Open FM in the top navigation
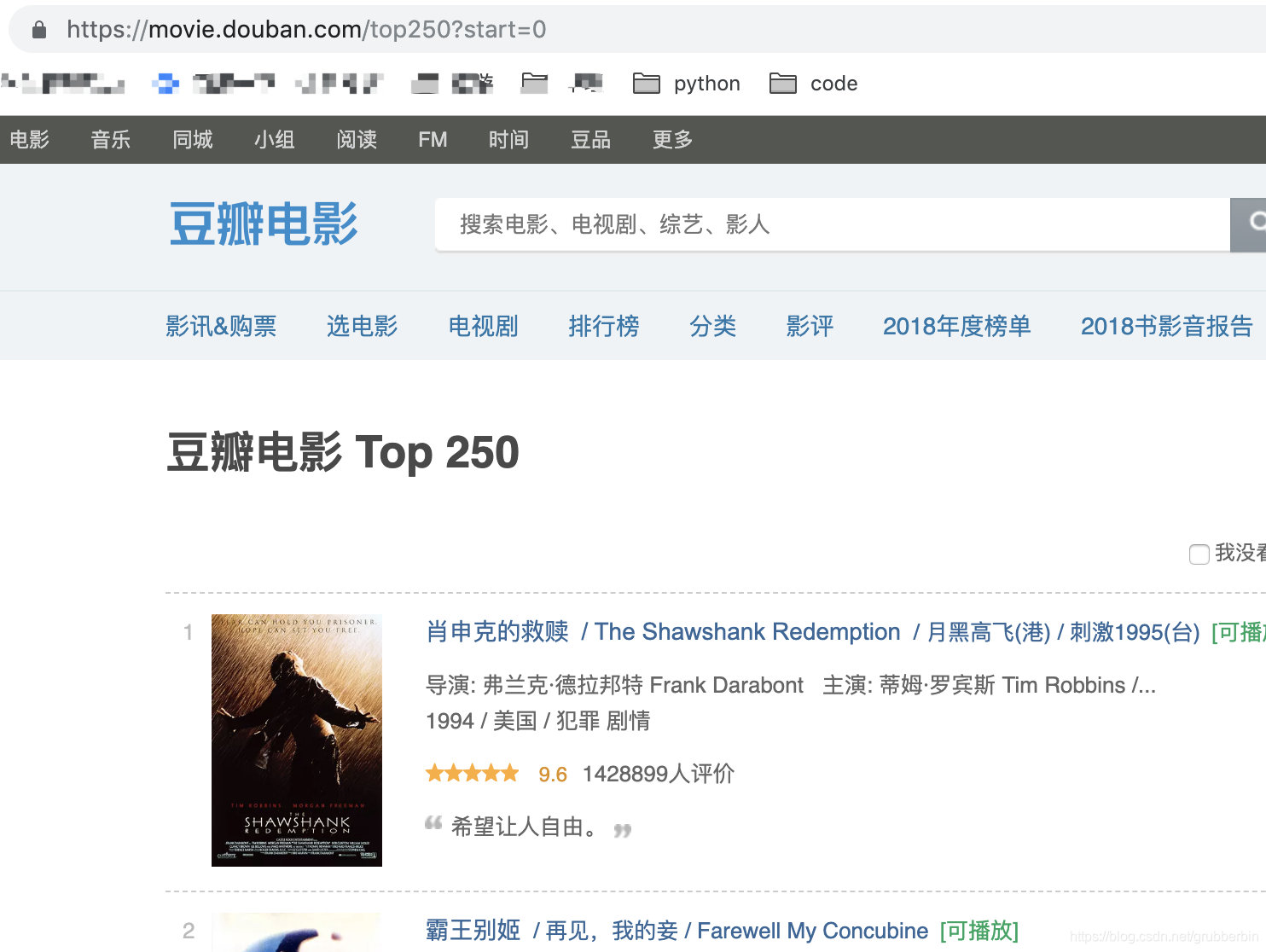 coord(433,140)
